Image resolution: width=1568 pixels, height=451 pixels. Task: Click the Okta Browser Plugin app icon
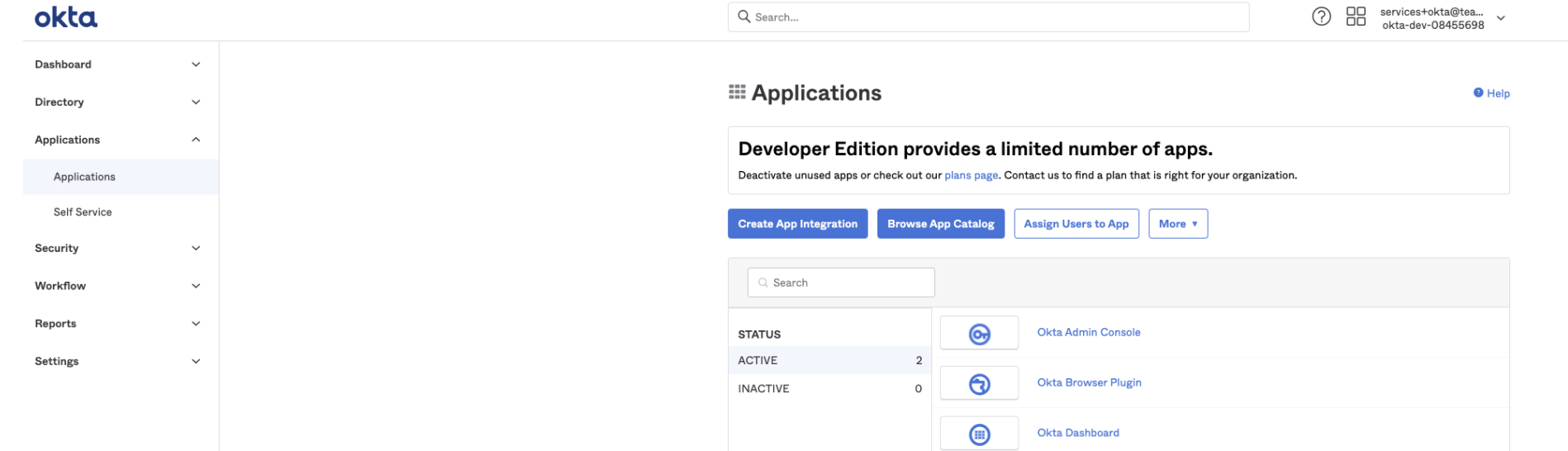[x=979, y=384]
